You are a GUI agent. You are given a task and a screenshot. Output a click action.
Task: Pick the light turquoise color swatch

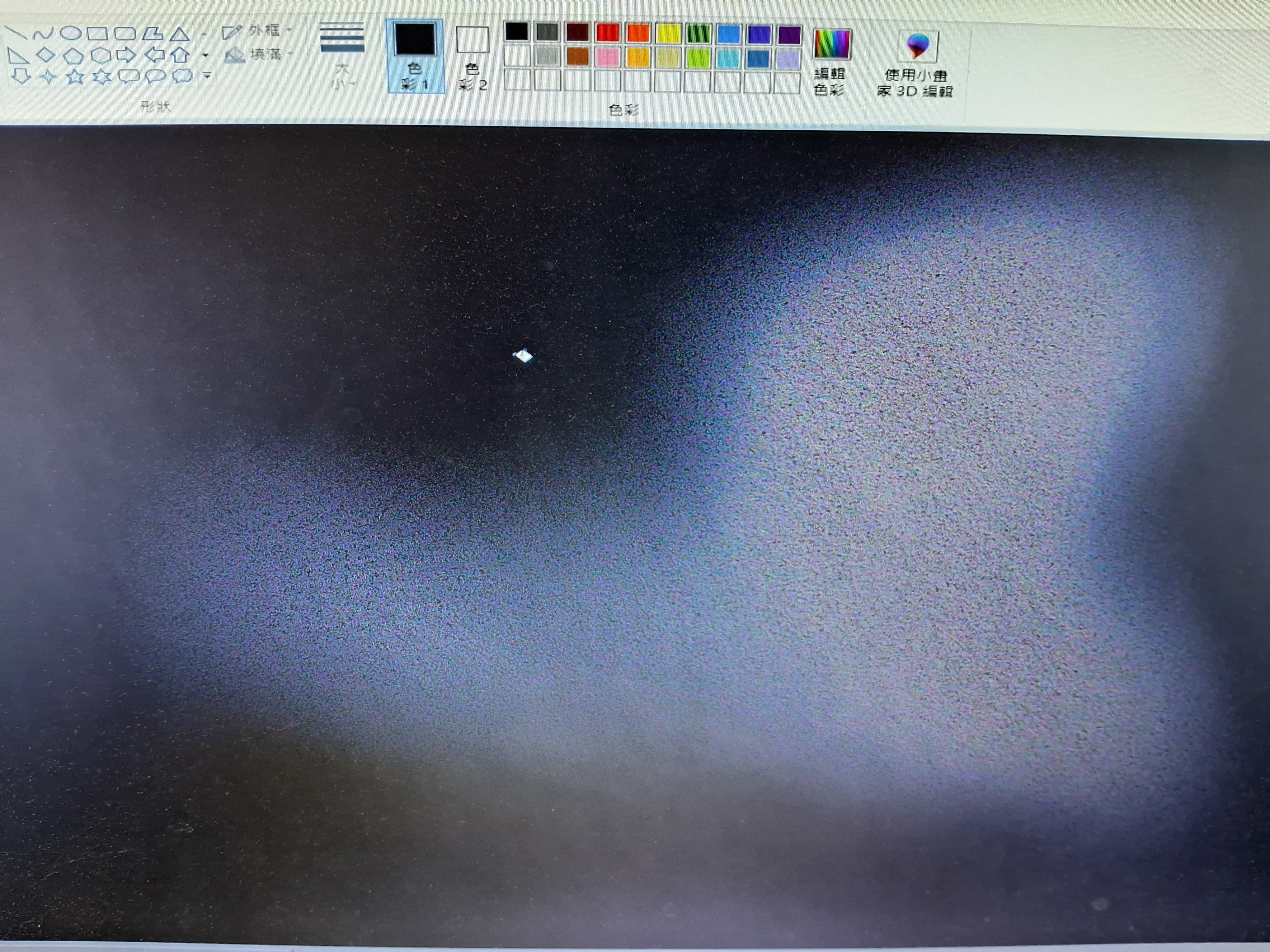coord(729,58)
